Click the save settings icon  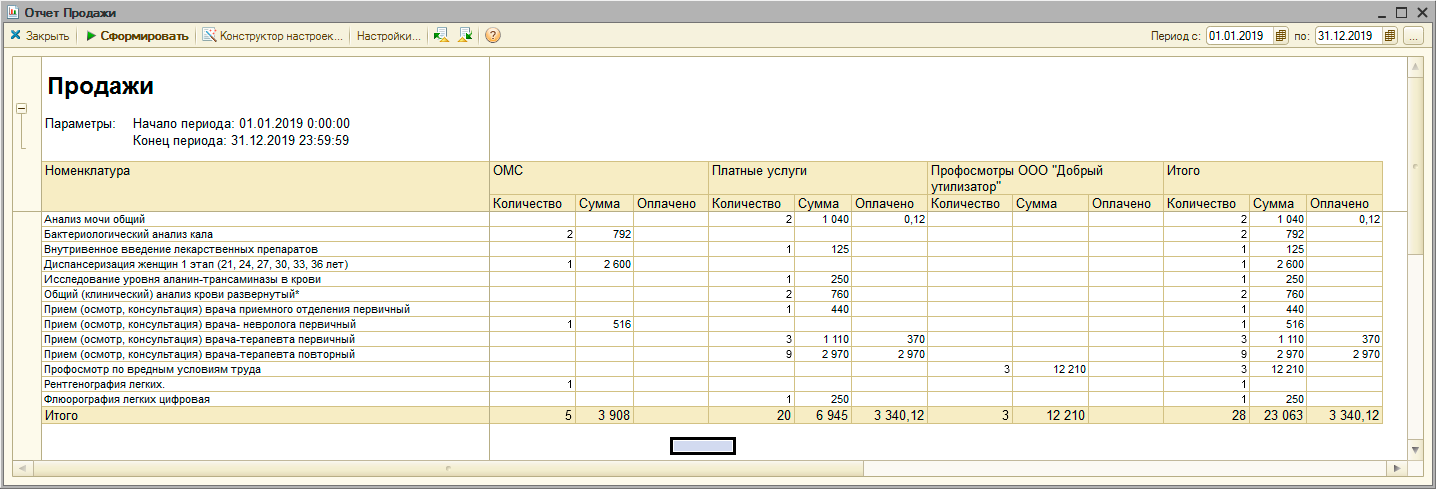tap(465, 36)
